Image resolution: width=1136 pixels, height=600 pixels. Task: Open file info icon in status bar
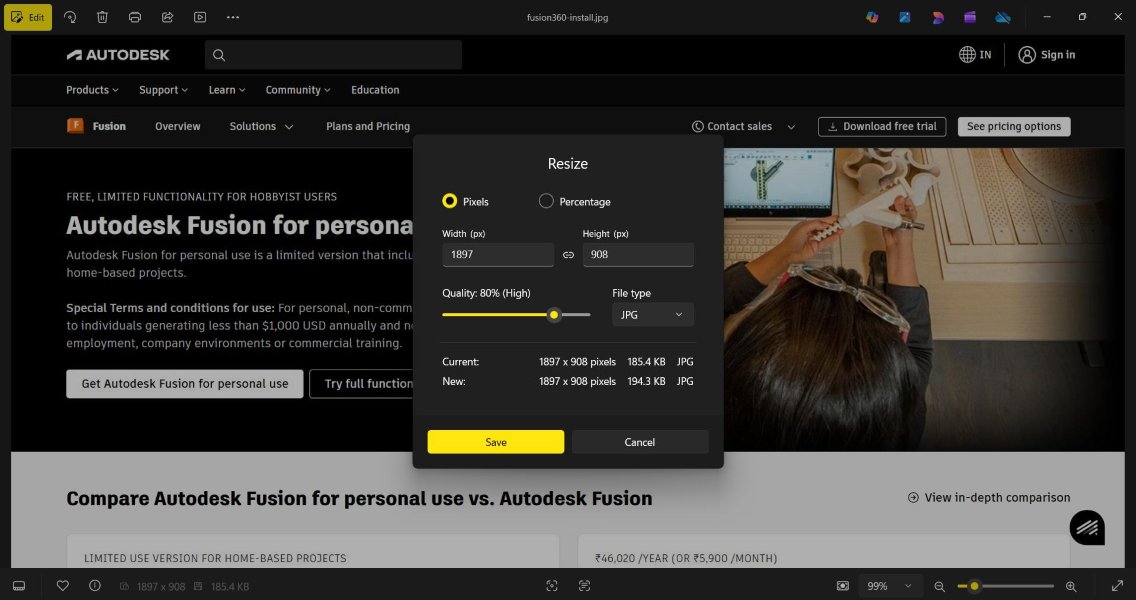point(95,586)
